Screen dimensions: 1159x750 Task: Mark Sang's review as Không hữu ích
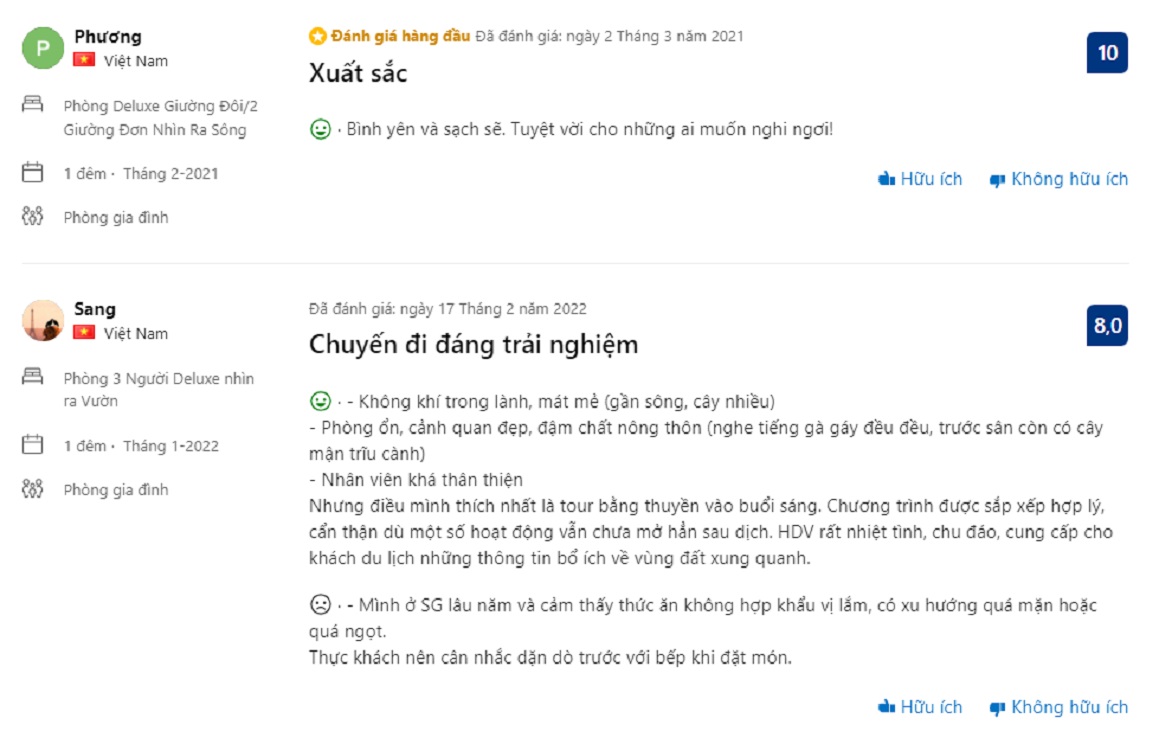pos(1058,707)
